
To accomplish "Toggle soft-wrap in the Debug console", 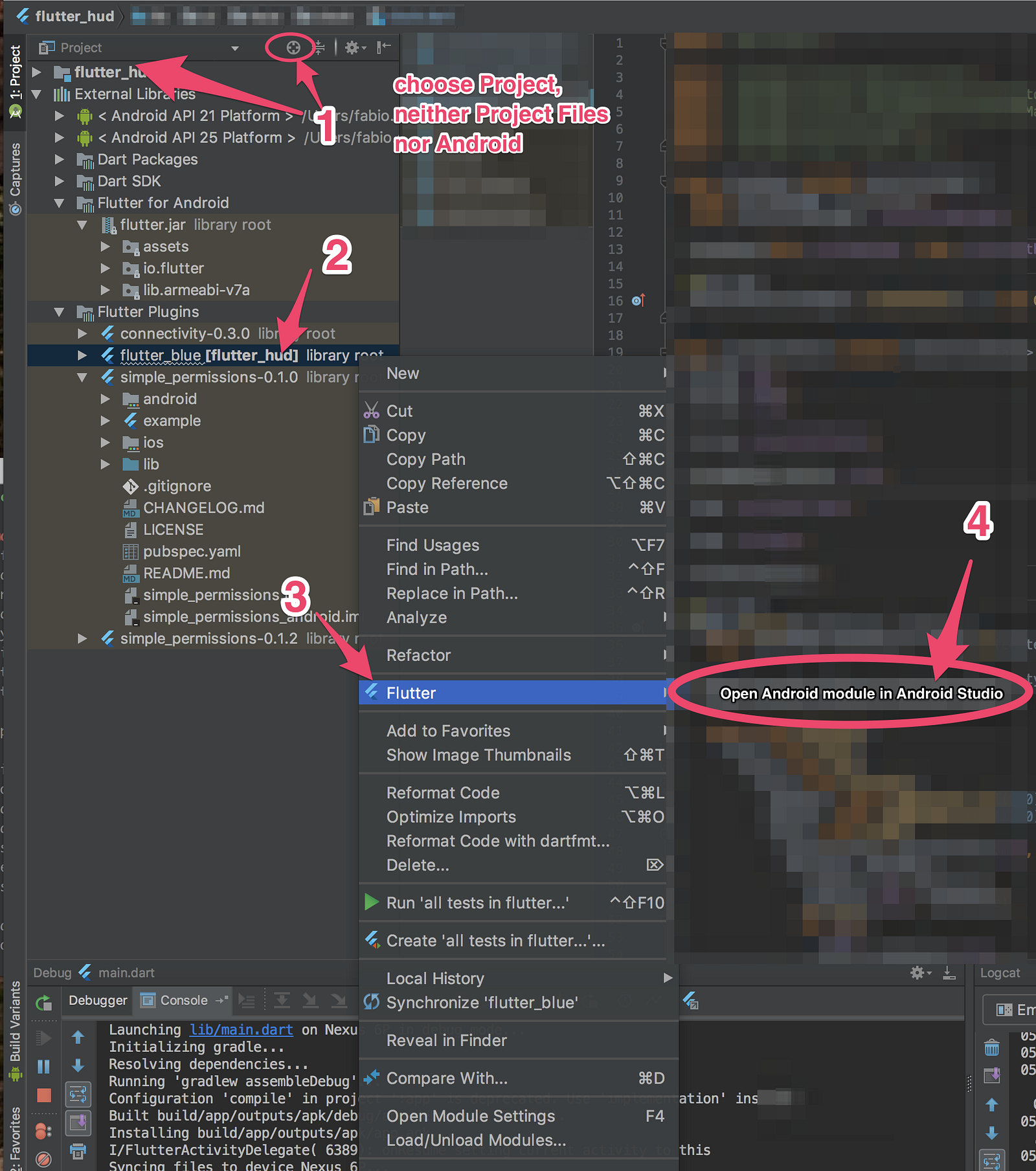I will tap(78, 1094).
